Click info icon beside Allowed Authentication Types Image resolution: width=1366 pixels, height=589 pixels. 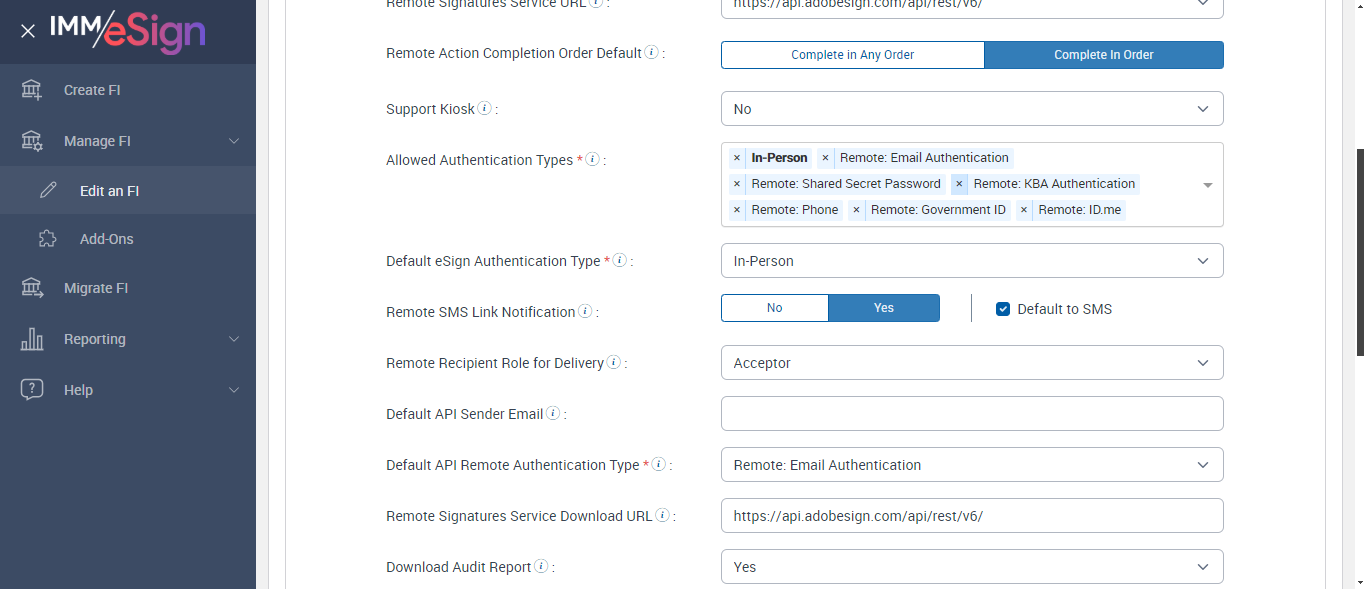point(592,159)
